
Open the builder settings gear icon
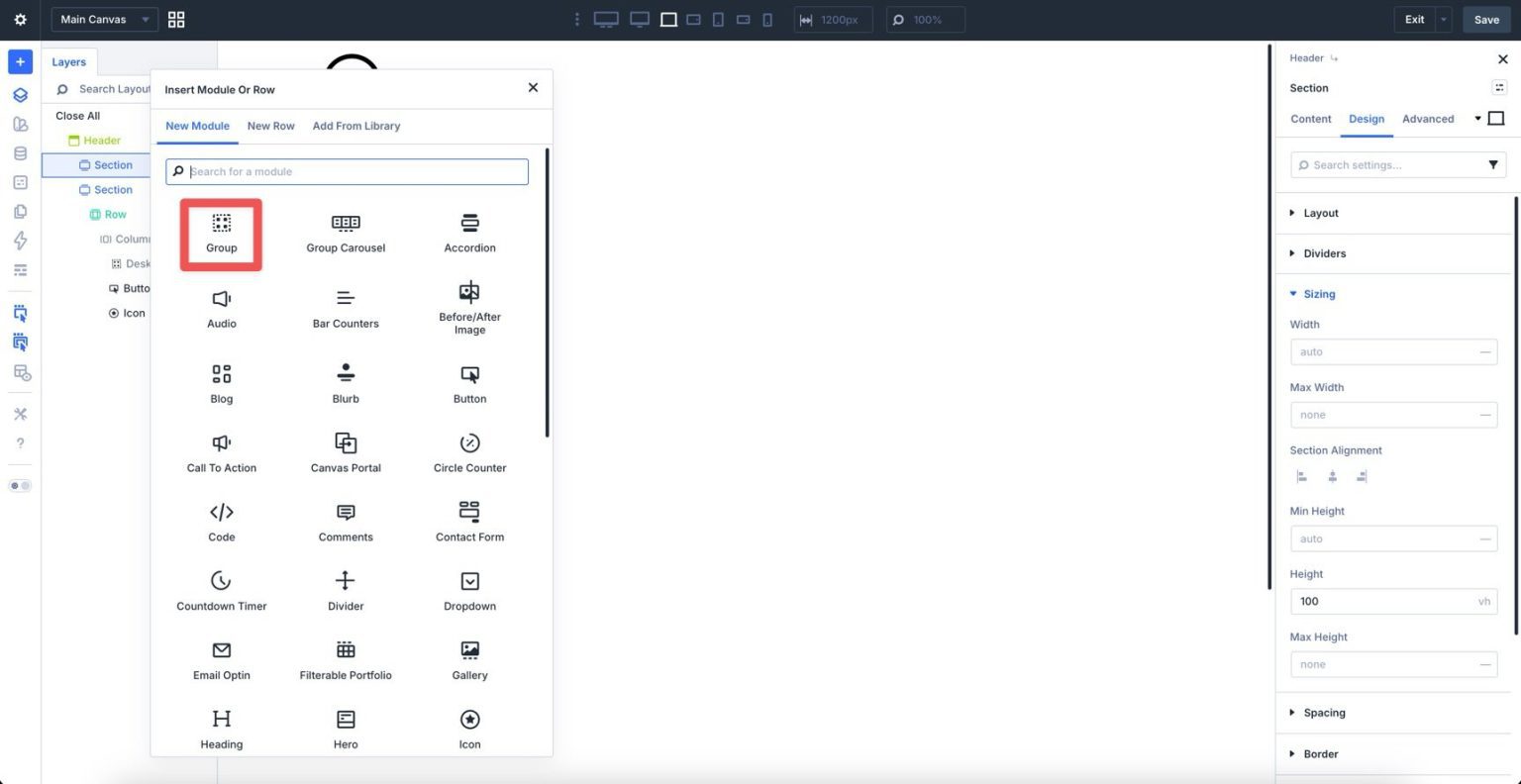pos(20,20)
